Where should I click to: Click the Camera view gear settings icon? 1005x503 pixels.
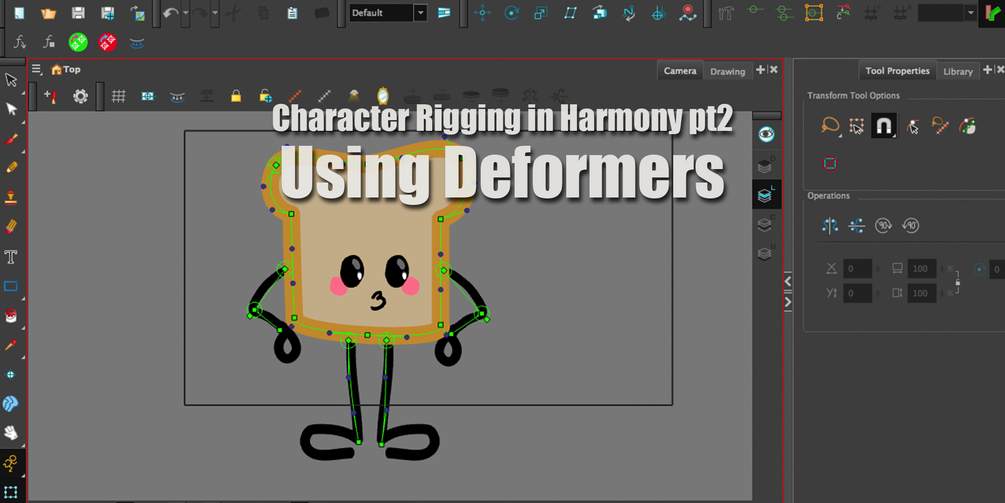click(80, 97)
